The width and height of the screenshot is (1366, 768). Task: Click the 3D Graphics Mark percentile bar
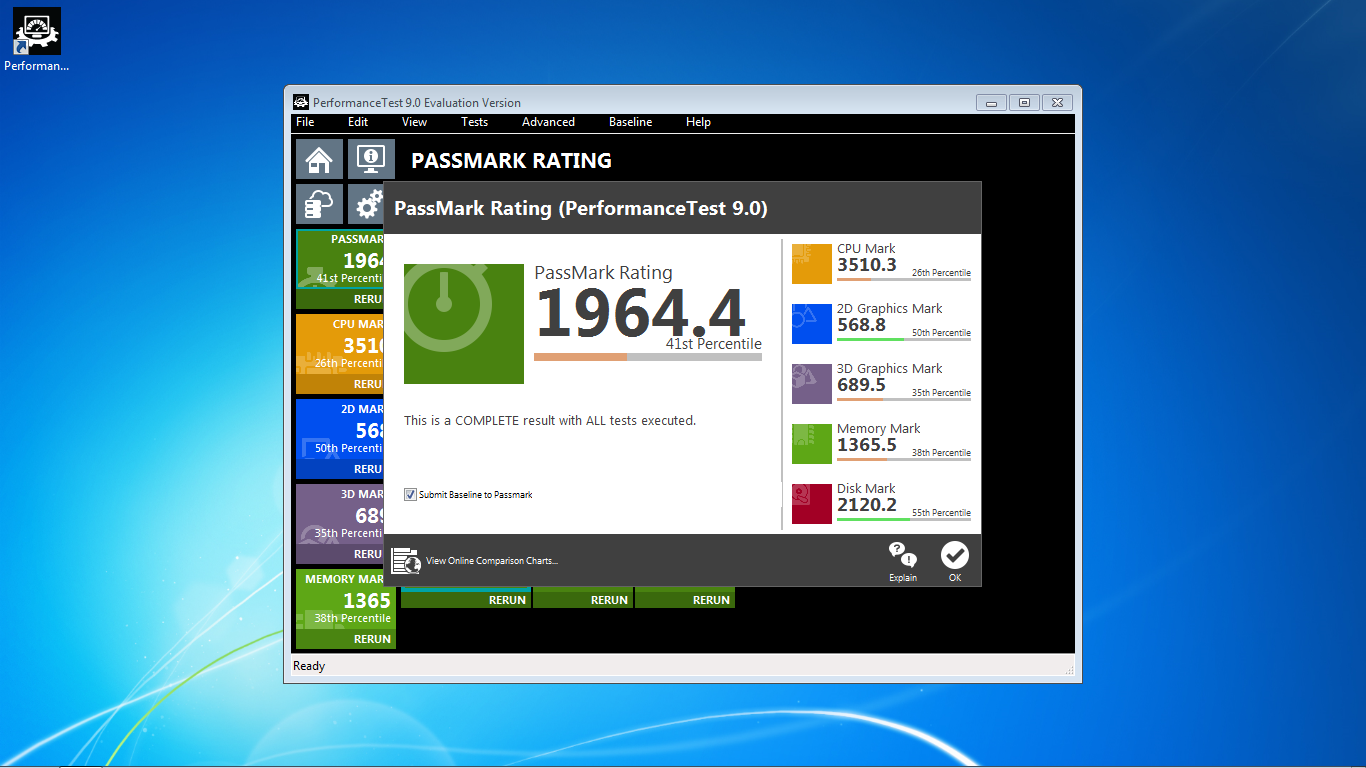pyautogui.click(x=904, y=399)
